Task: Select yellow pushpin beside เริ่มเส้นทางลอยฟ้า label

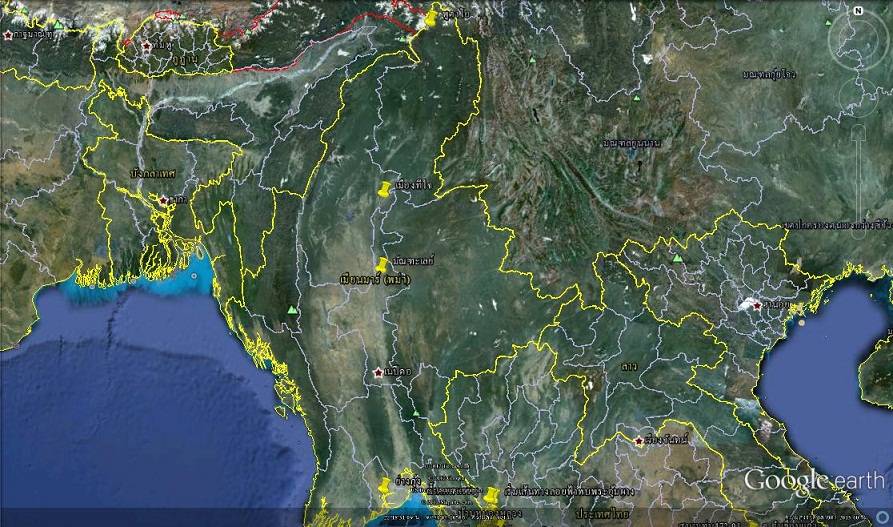Action: tap(491, 494)
